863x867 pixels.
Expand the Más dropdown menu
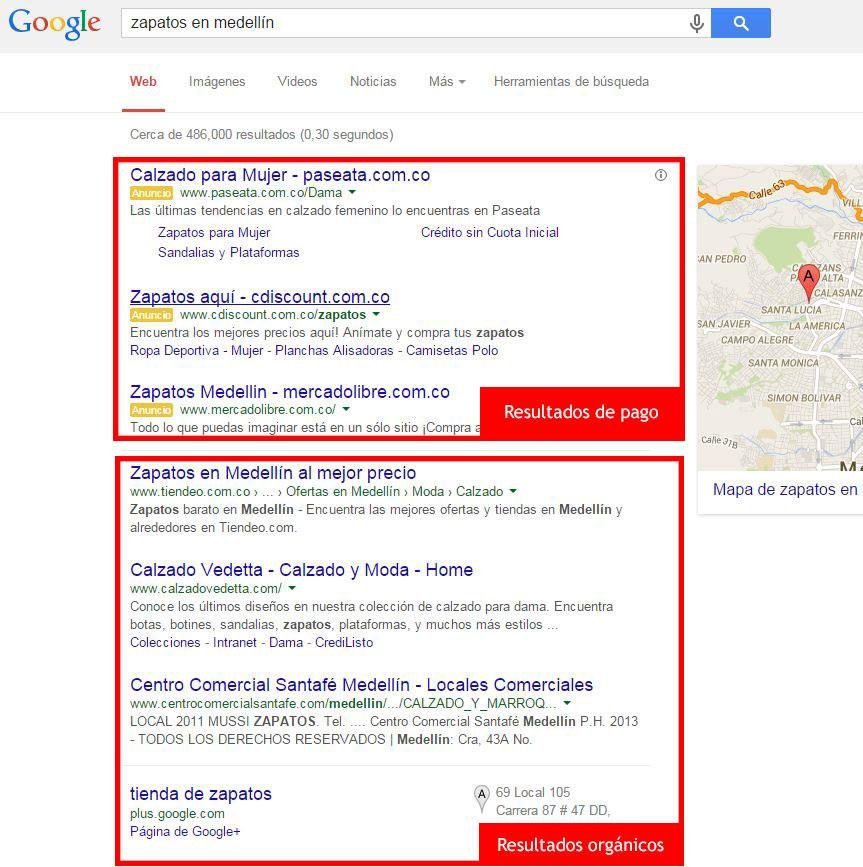click(x=447, y=82)
